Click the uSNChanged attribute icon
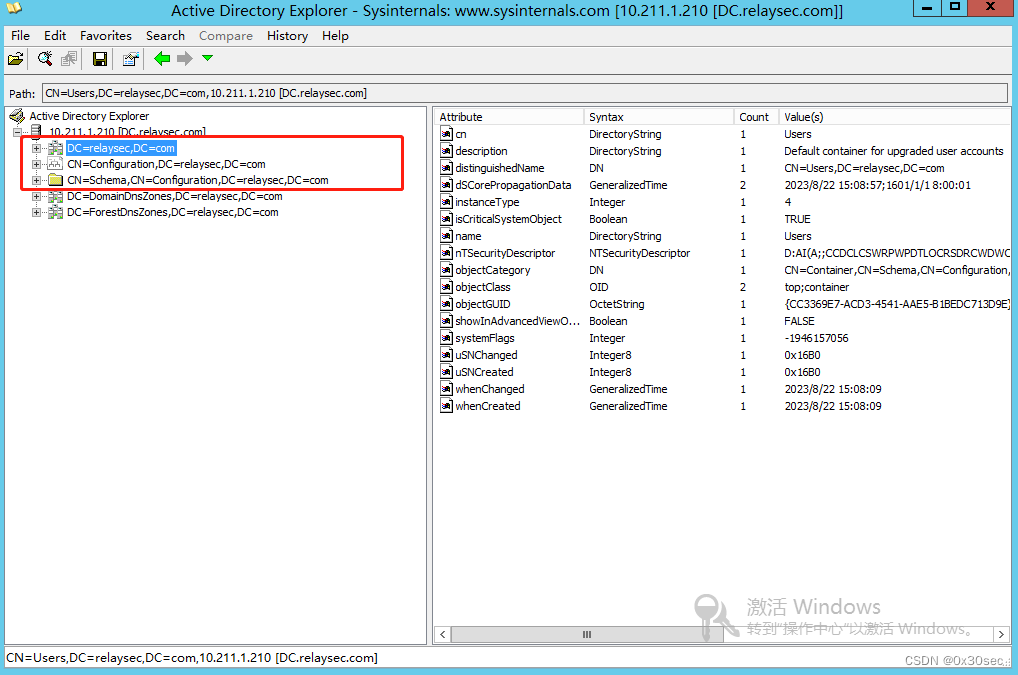1018x675 pixels. [x=447, y=355]
